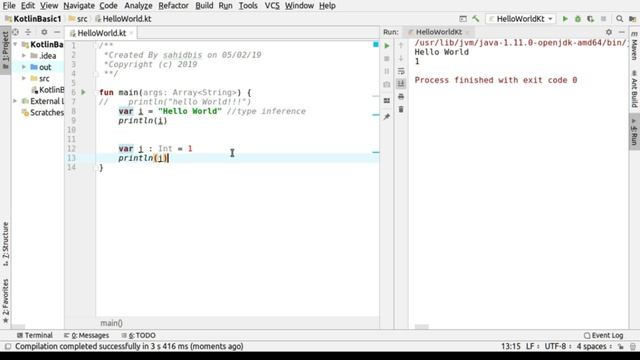The width and height of the screenshot is (640, 360).
Task: Expand the .idea folder
Action: (24, 56)
